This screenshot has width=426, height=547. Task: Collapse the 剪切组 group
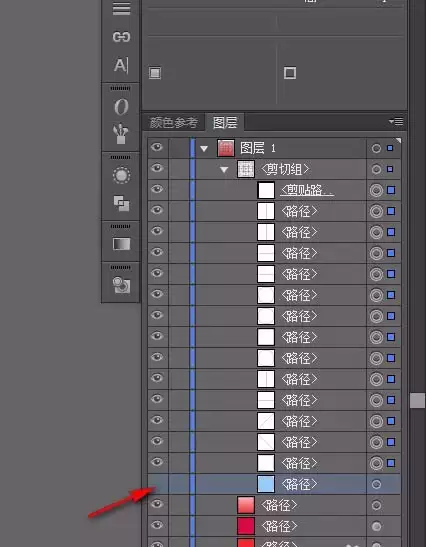[224, 170]
